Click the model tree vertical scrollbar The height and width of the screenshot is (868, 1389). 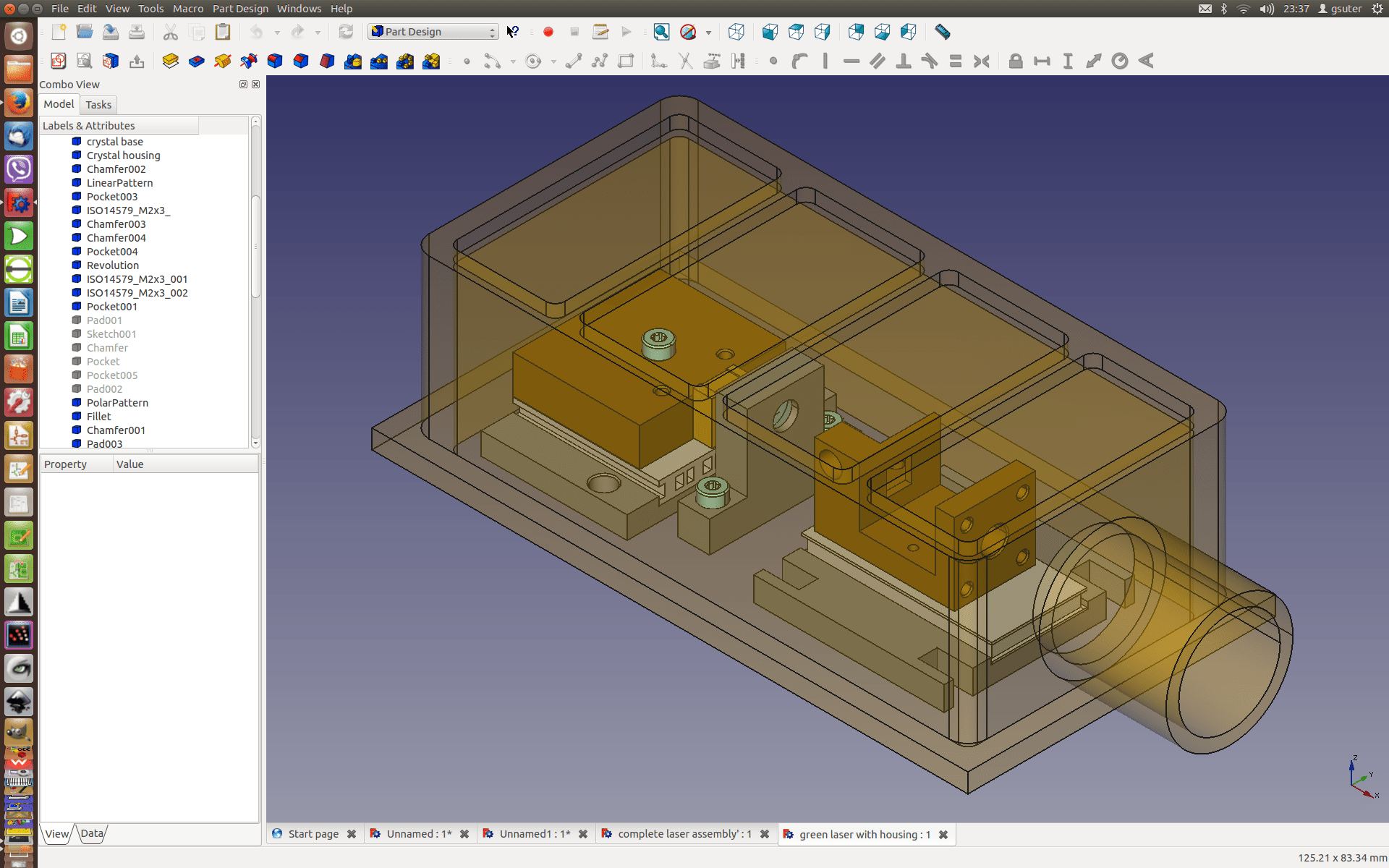point(255,246)
